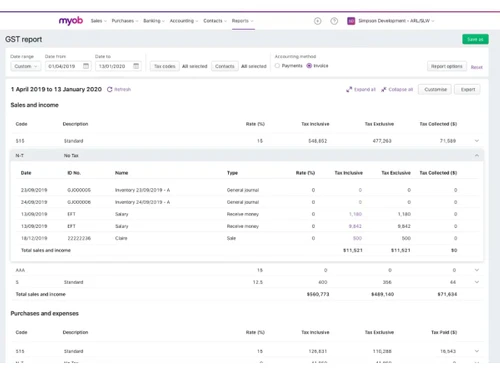Open the Date range Custom dropdown

26,66
